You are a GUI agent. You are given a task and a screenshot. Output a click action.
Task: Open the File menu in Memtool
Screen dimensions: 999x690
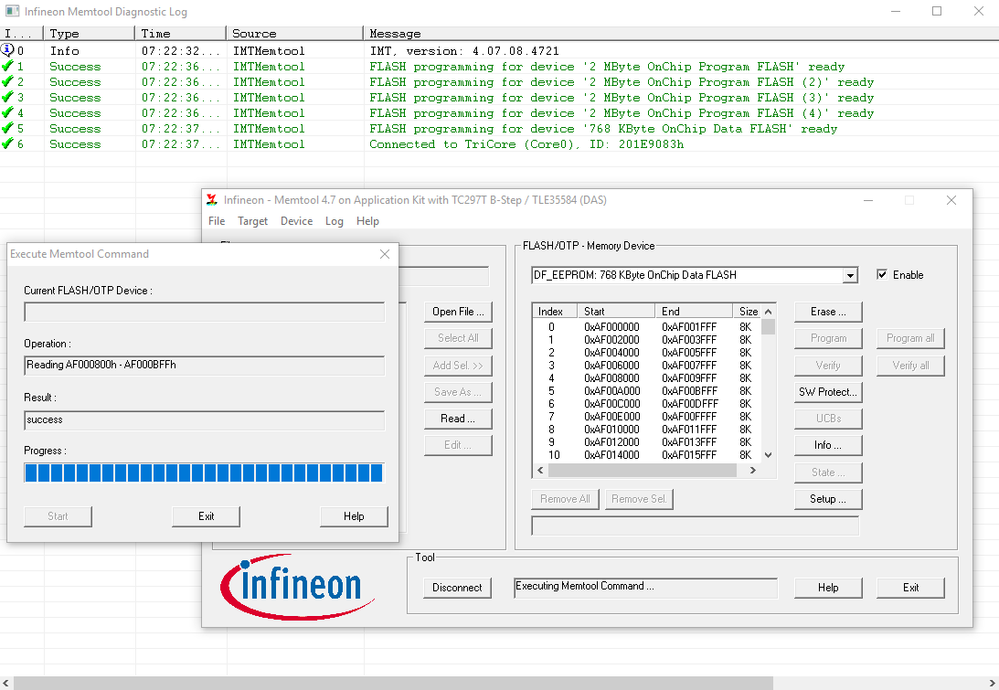pos(217,221)
